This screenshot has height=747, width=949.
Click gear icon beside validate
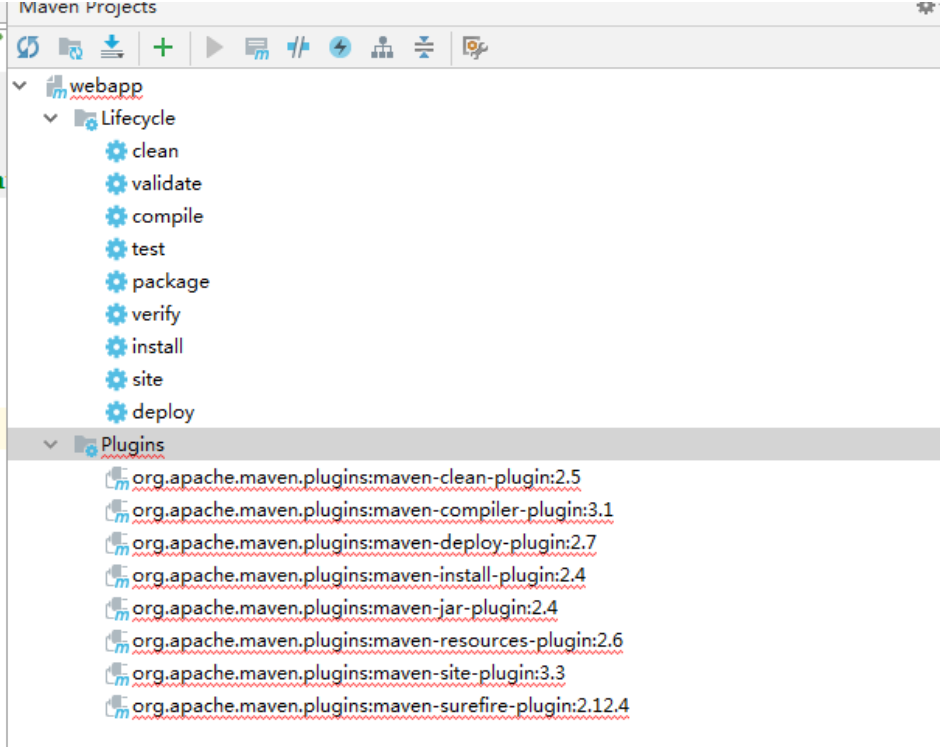pos(116,184)
